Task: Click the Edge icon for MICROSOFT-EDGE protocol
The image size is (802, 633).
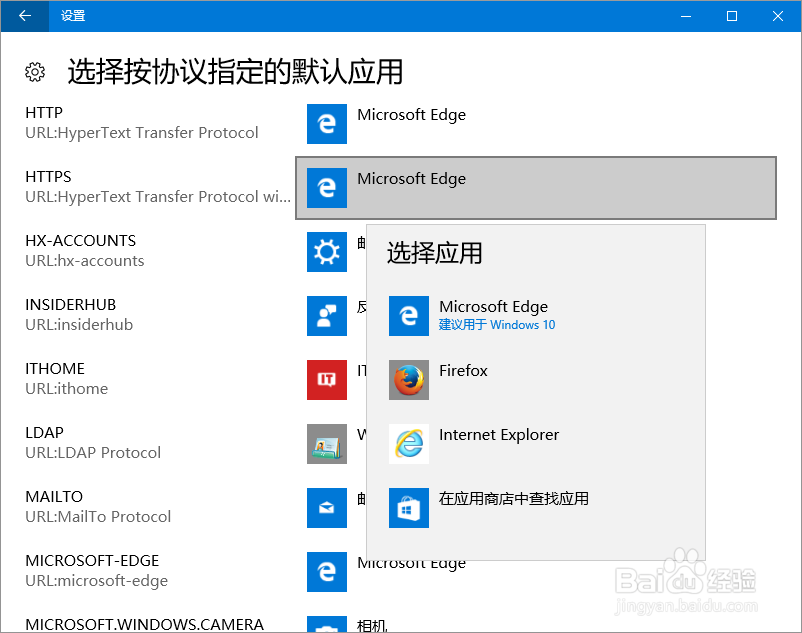Action: click(326, 572)
